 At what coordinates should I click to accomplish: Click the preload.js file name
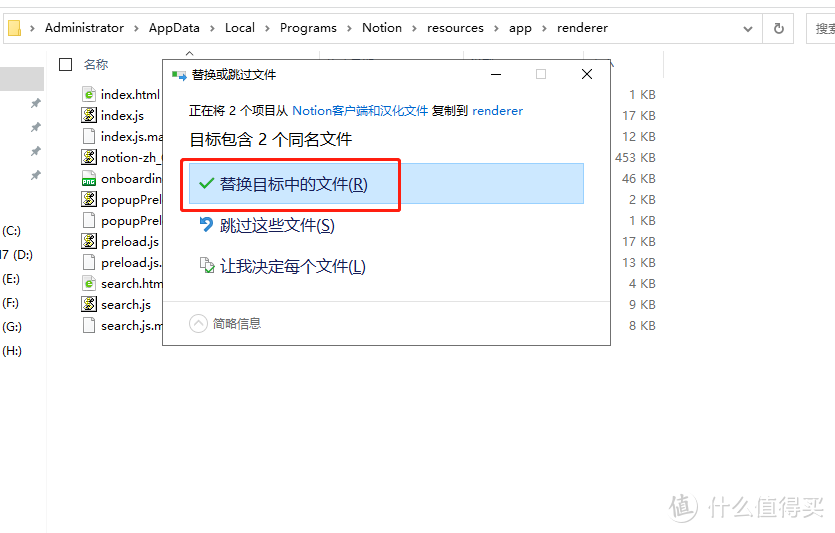pyautogui.click(x=130, y=242)
